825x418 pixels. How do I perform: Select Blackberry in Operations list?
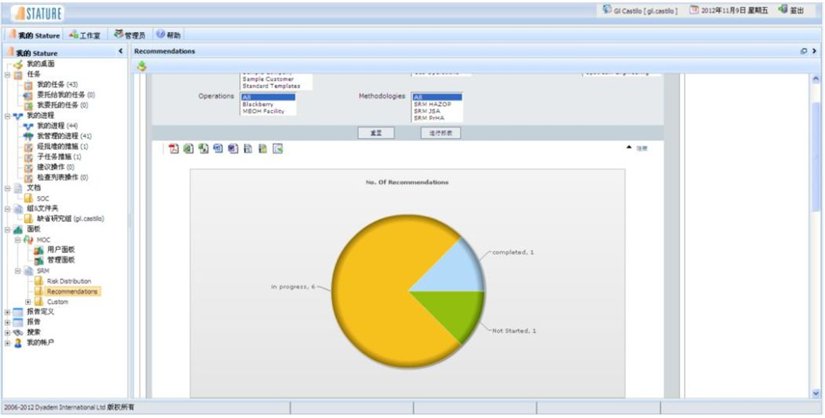coord(268,104)
